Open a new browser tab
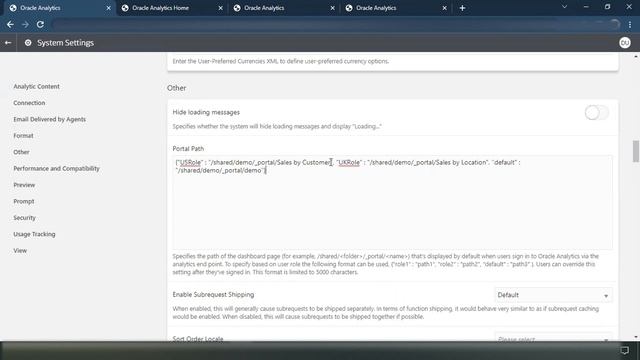 462,8
